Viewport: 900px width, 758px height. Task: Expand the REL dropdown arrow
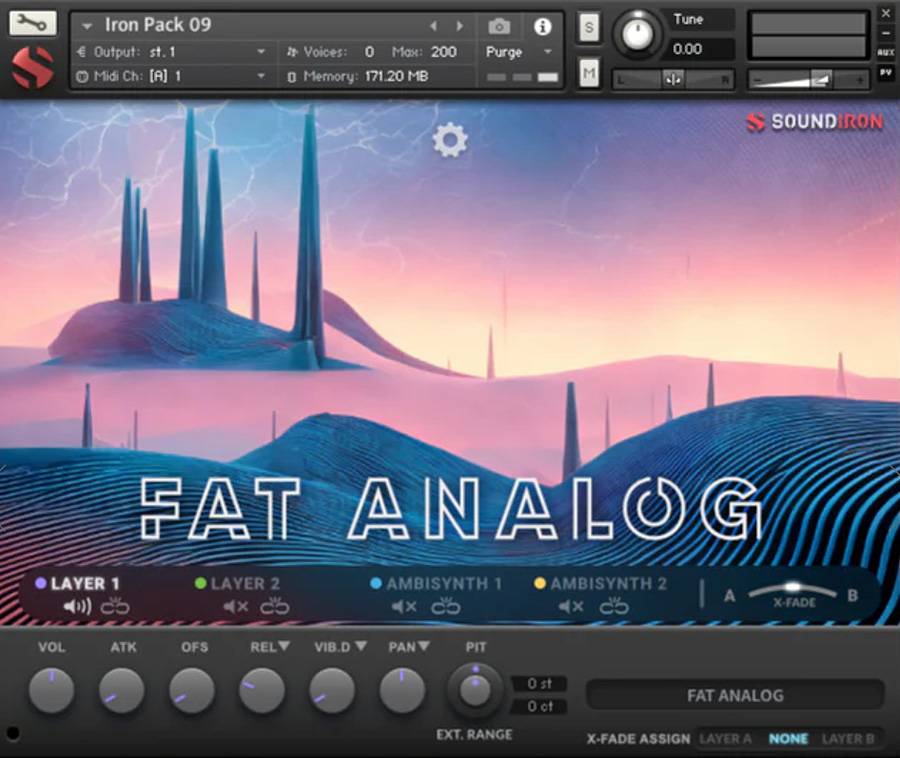284,647
